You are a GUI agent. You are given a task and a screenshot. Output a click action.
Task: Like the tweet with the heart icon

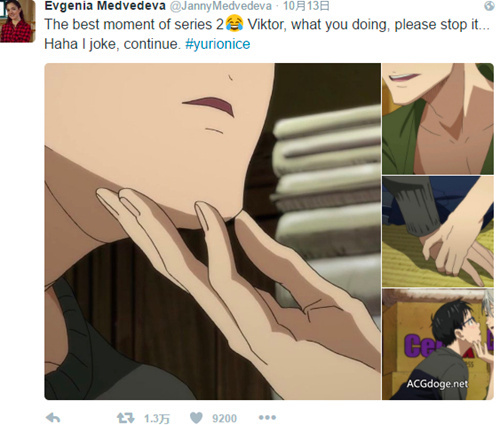(x=196, y=418)
